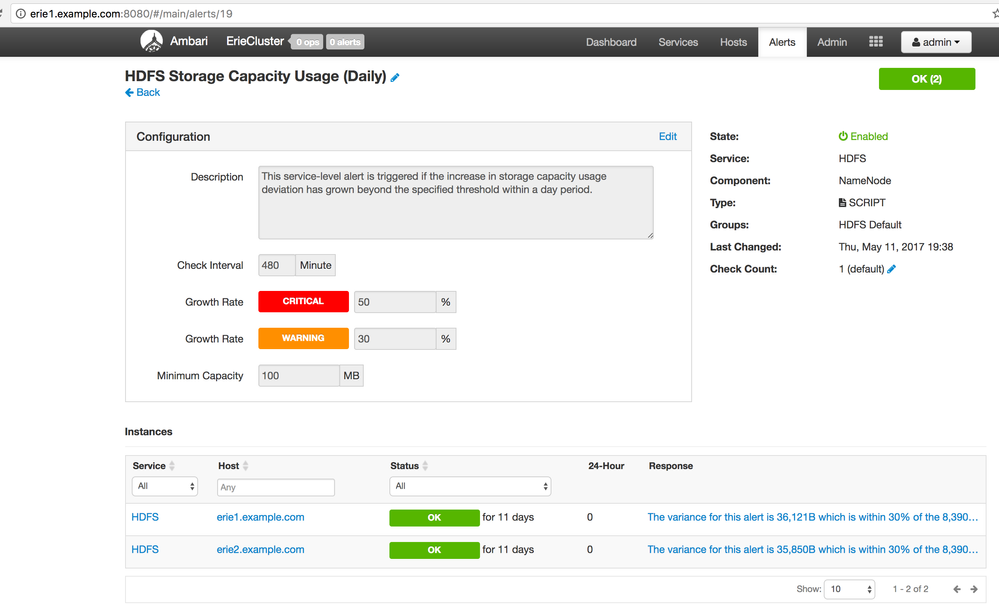Screen dimensions: 999x615
Task: Go Back to alerts list
Action: click(143, 92)
